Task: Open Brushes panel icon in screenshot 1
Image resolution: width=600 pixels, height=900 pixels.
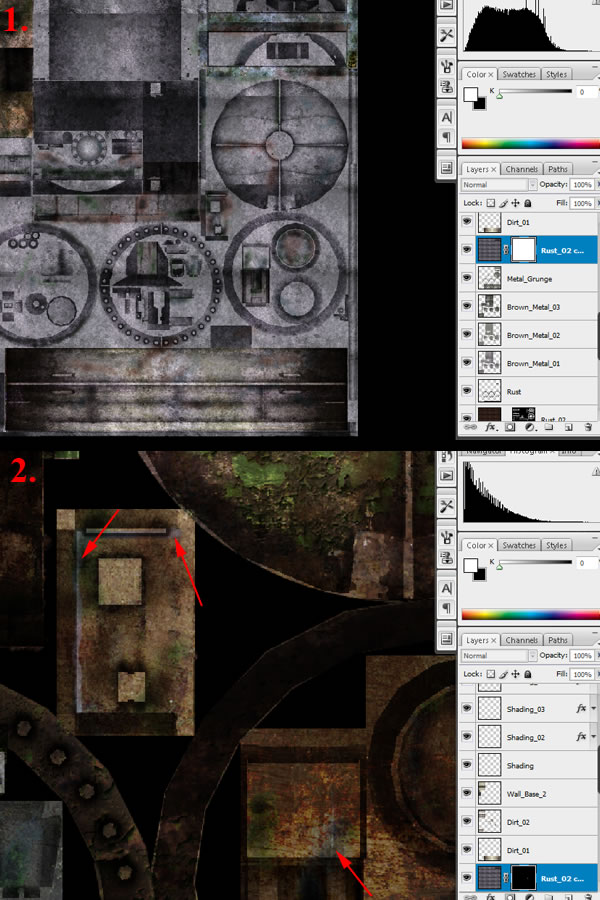Action: point(446,66)
